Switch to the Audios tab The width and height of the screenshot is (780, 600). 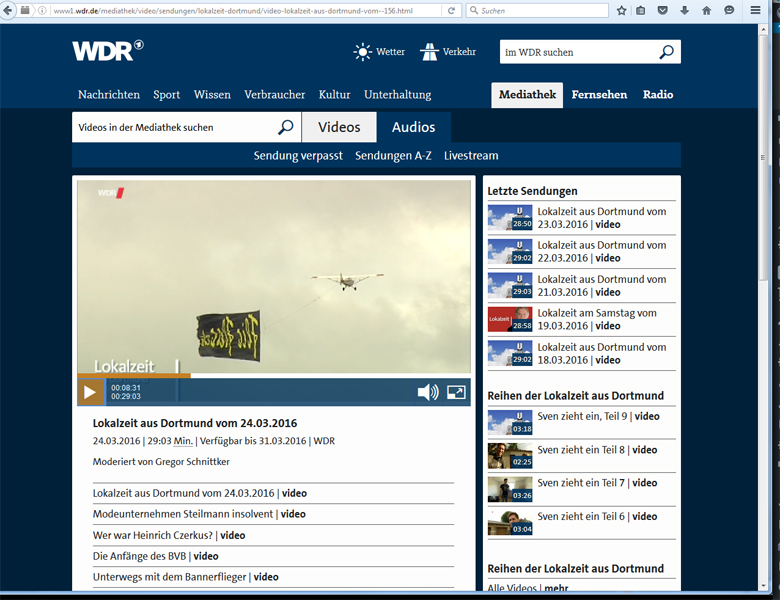coord(413,127)
